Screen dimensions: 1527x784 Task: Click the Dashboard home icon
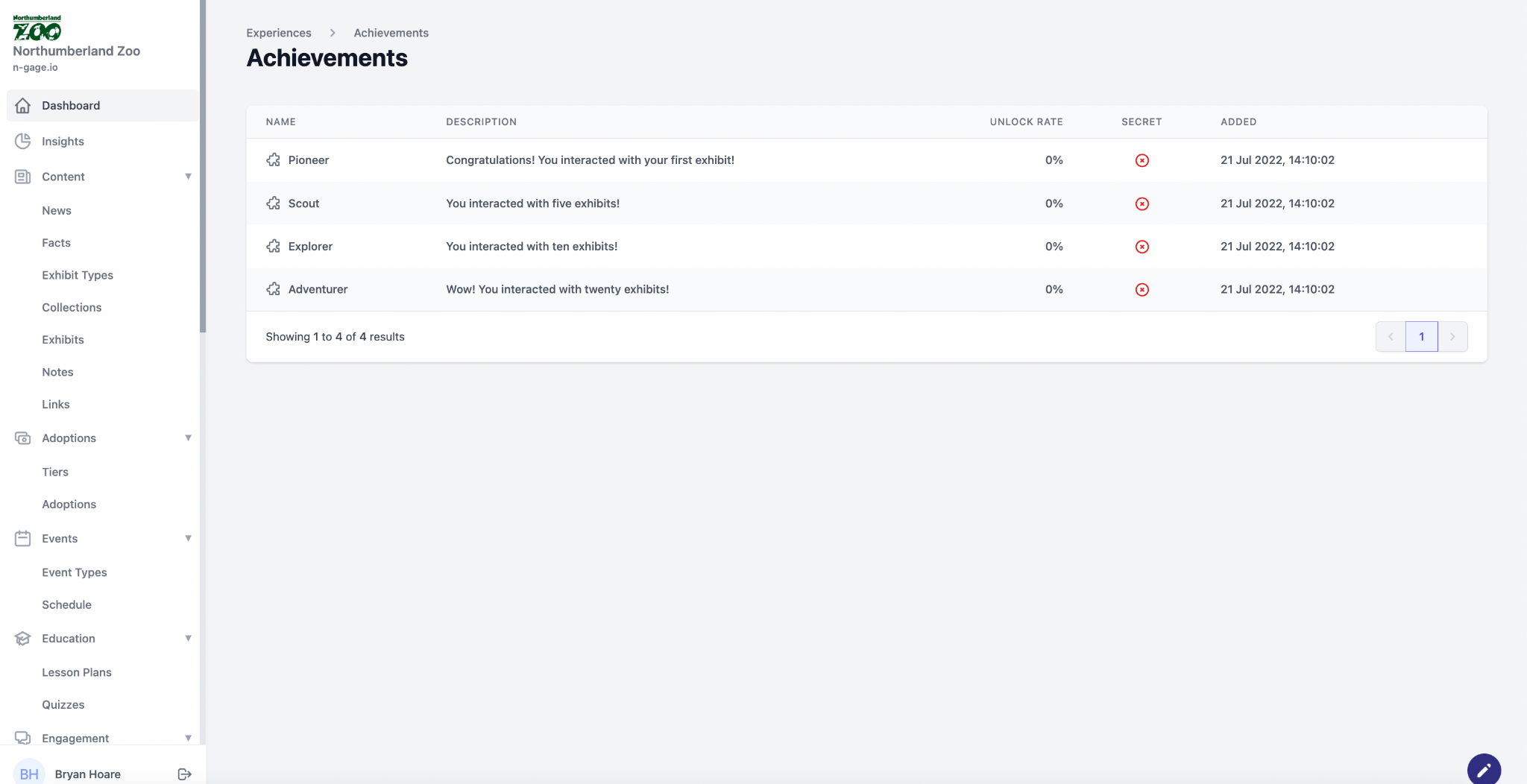point(23,106)
